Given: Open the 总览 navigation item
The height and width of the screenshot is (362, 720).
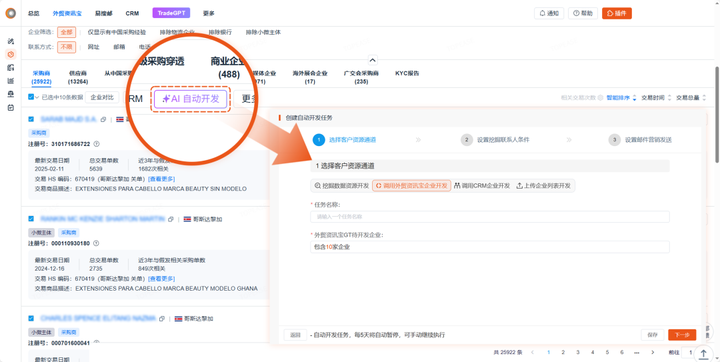Looking at the screenshot, I should [x=34, y=13].
